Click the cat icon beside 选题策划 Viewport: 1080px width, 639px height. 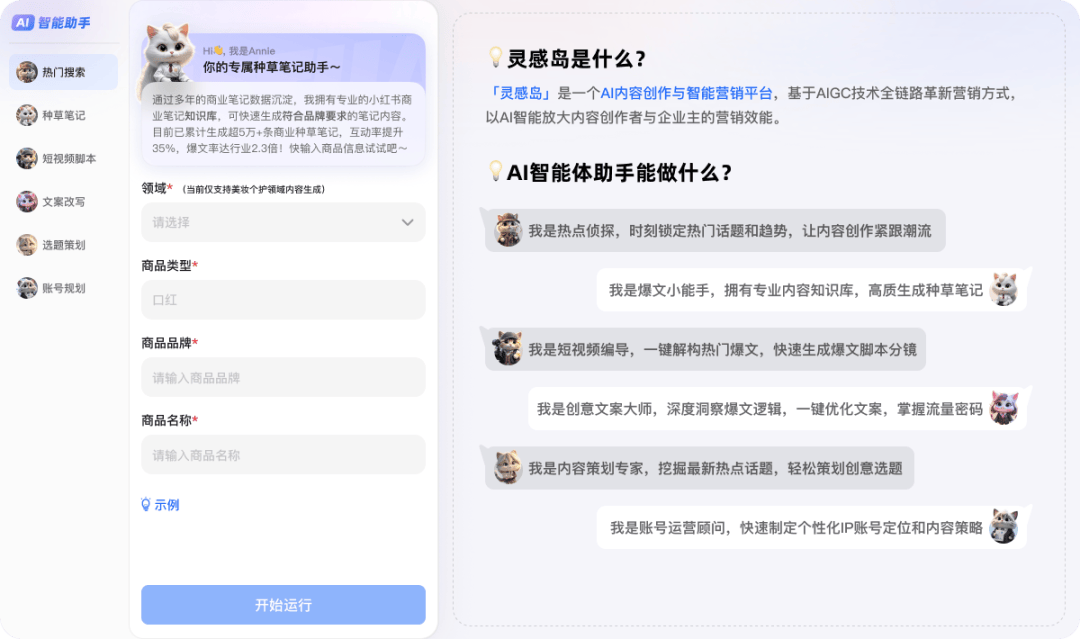click(x=27, y=245)
